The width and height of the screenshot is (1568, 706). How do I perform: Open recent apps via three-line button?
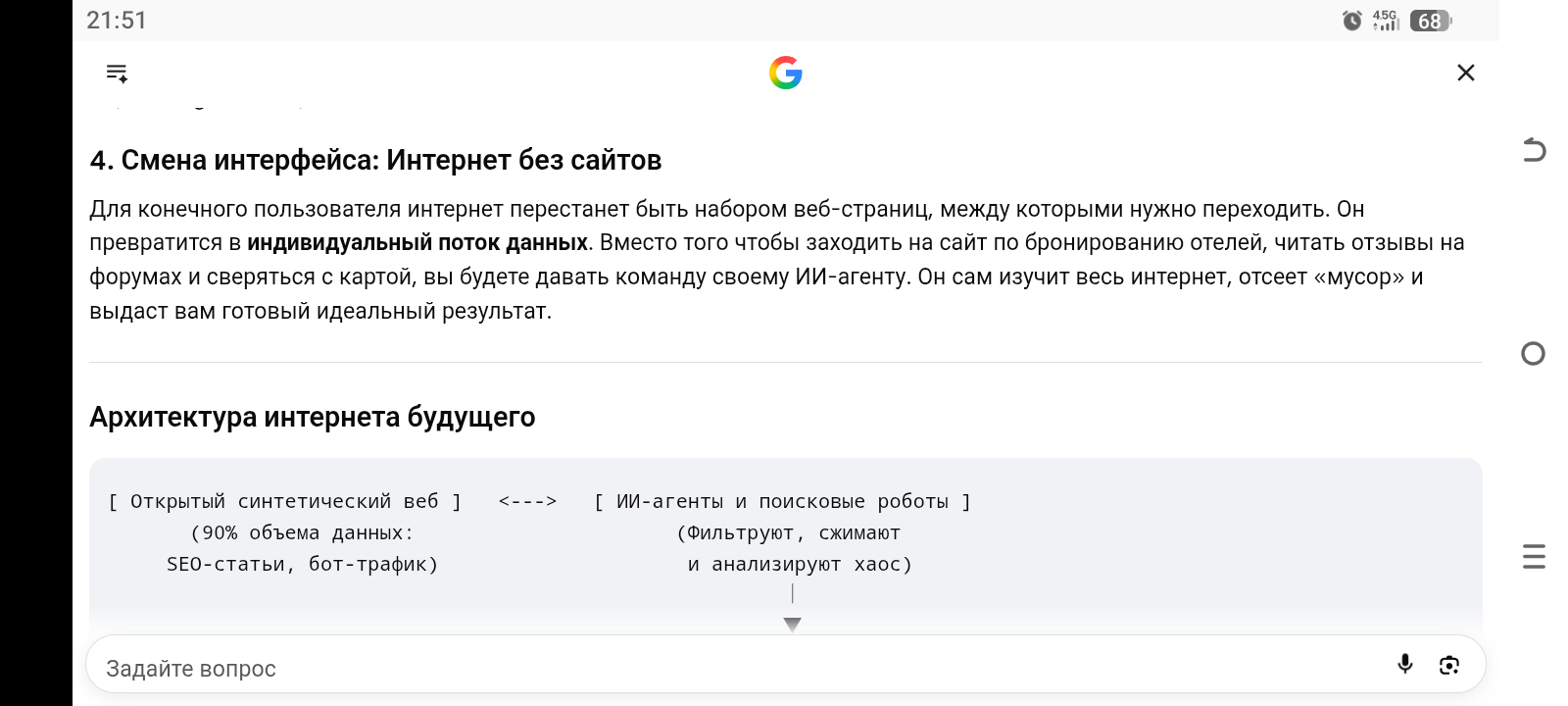[x=1534, y=556]
